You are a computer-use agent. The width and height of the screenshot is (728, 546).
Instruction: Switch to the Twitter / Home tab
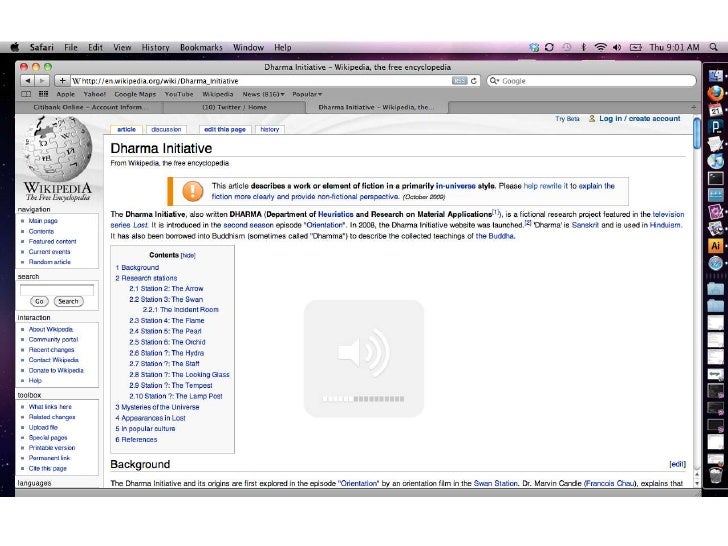(x=234, y=107)
